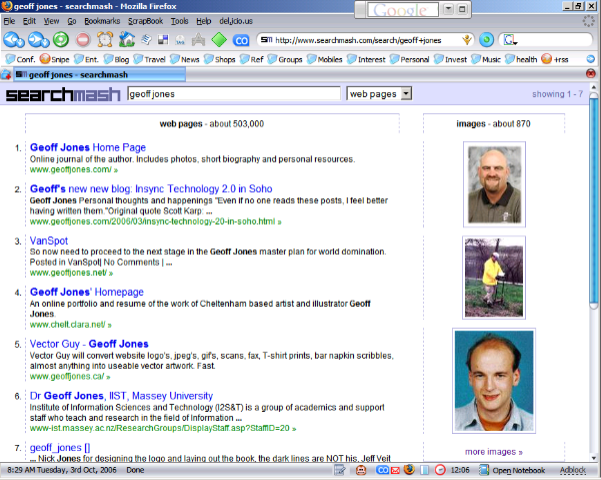Click the gold figure icon in address bar
Viewport: 601px width, 480px height.
click(x=466, y=39)
